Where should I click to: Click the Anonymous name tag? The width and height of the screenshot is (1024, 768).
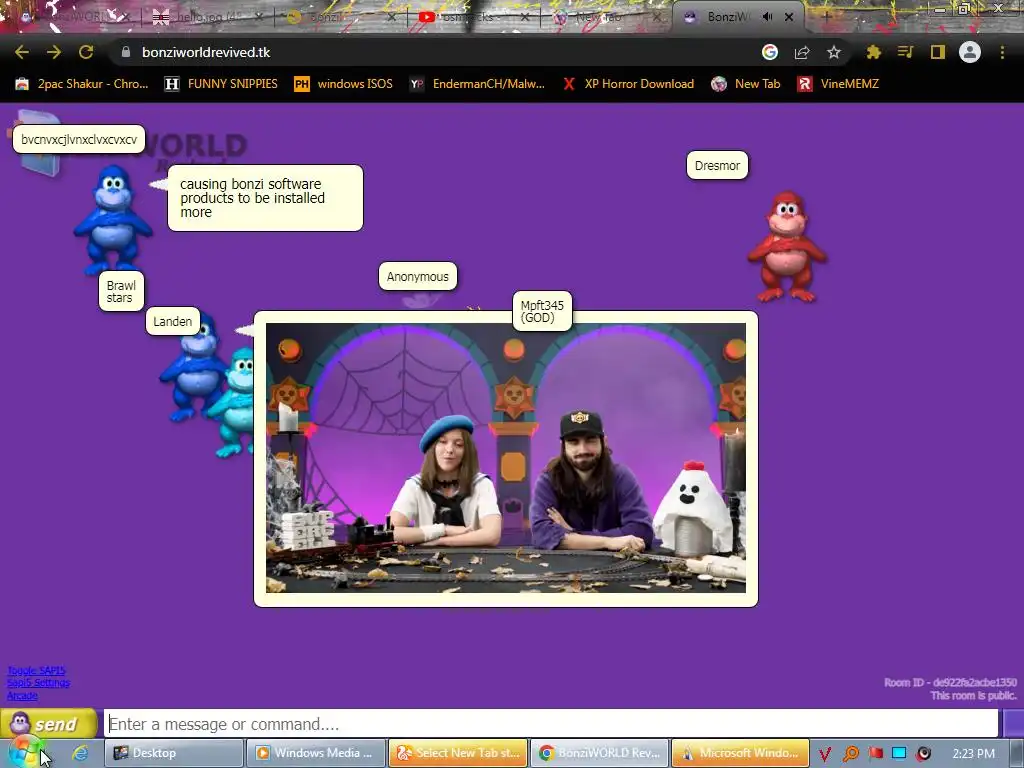tap(418, 276)
